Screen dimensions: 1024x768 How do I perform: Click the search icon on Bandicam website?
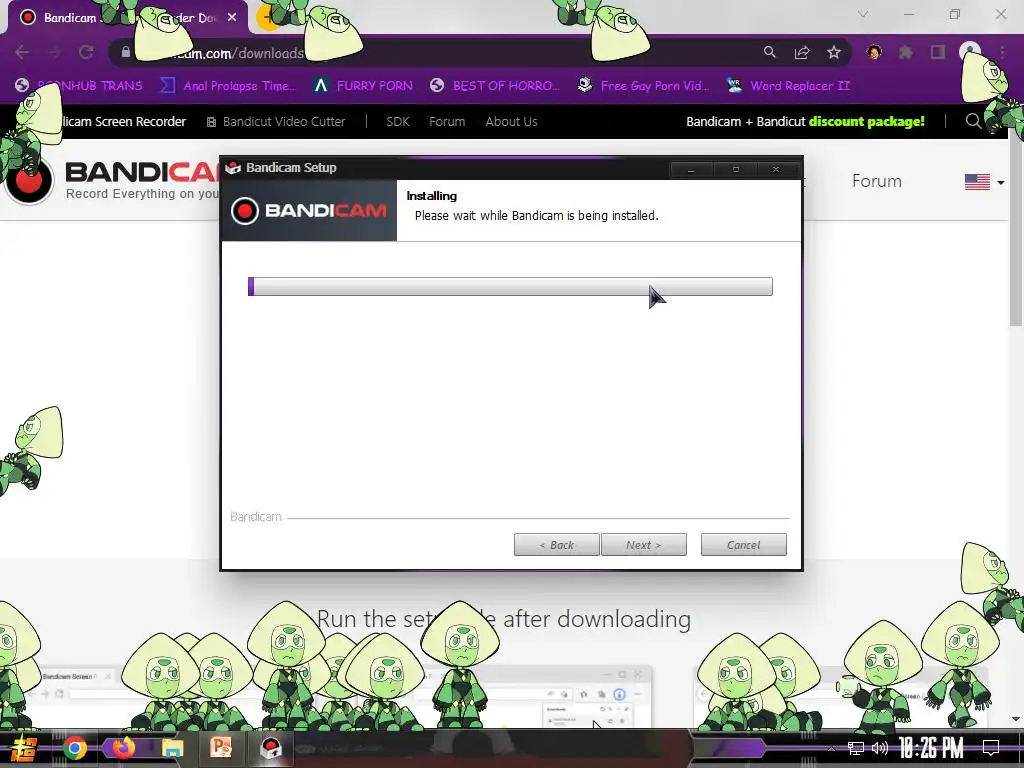tap(973, 121)
